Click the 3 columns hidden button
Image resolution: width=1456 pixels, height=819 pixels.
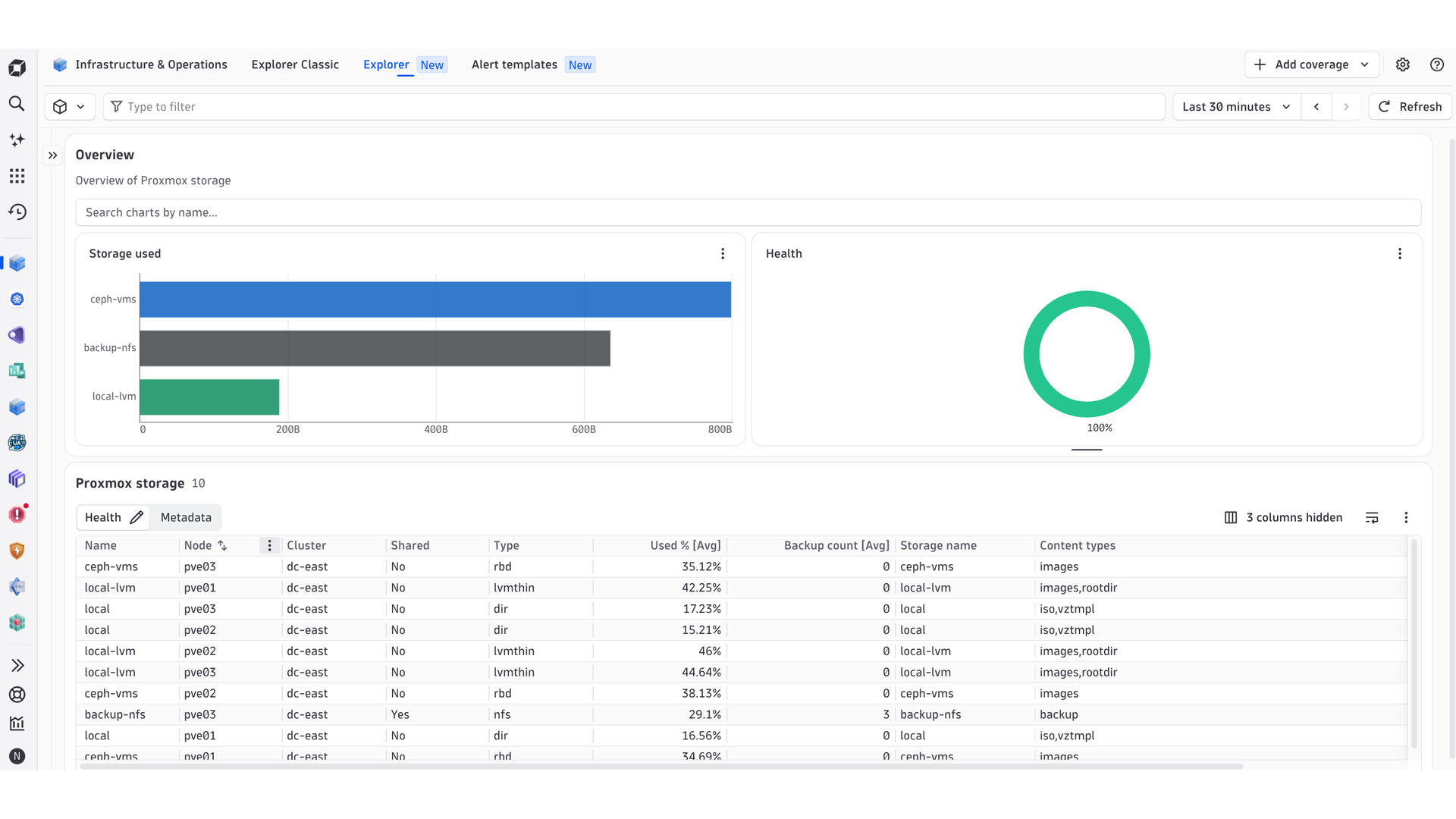pos(1283,517)
